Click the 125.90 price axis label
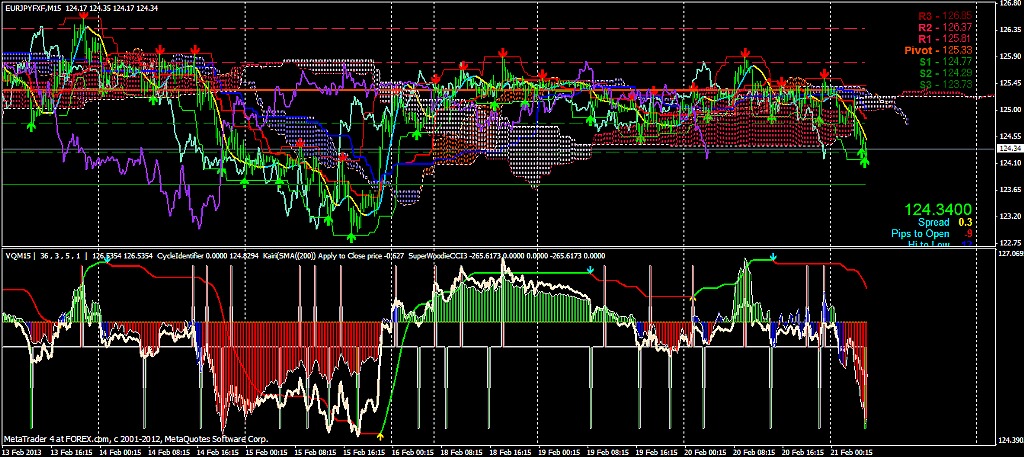This screenshot has width=1024, height=457. pos(1010,56)
